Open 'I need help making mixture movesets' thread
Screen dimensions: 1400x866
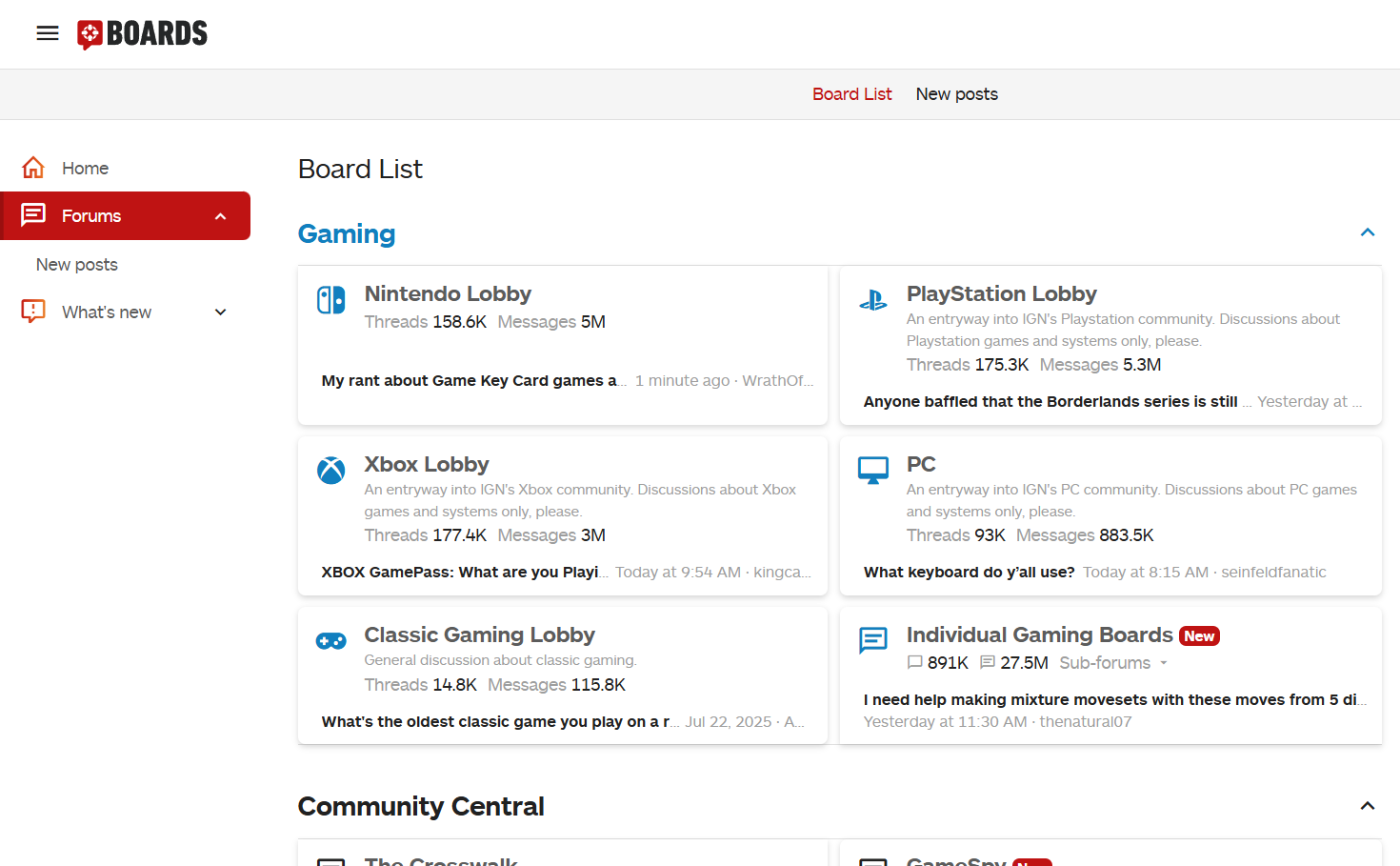[x=1114, y=700]
